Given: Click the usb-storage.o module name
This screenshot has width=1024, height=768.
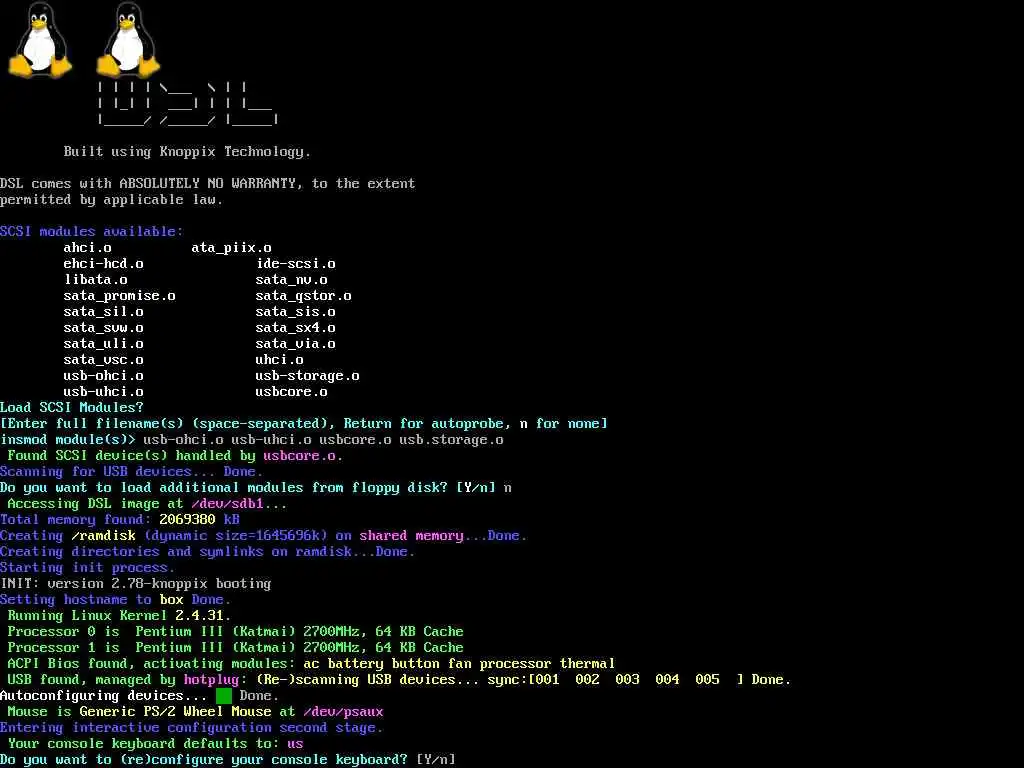Looking at the screenshot, I should (307, 376).
